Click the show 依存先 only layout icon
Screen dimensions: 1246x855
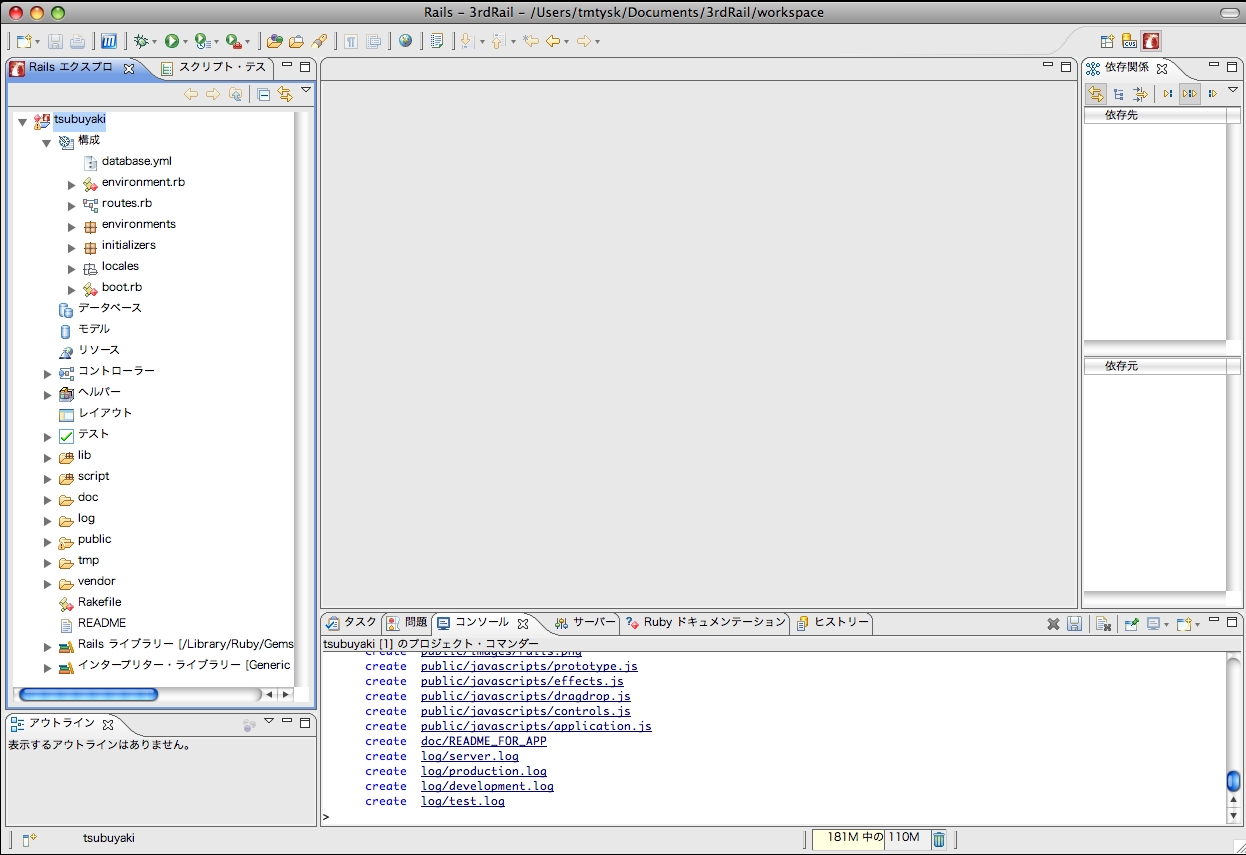click(1167, 94)
